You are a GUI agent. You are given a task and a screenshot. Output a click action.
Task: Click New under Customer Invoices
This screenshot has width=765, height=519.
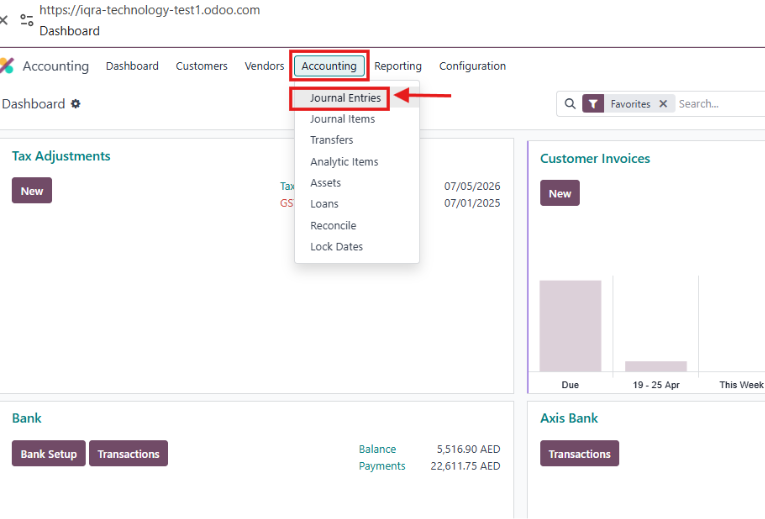coord(560,193)
